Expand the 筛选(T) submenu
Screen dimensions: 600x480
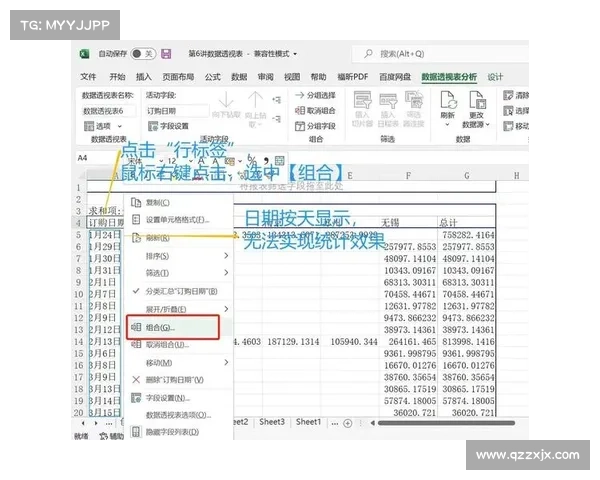click(178, 273)
